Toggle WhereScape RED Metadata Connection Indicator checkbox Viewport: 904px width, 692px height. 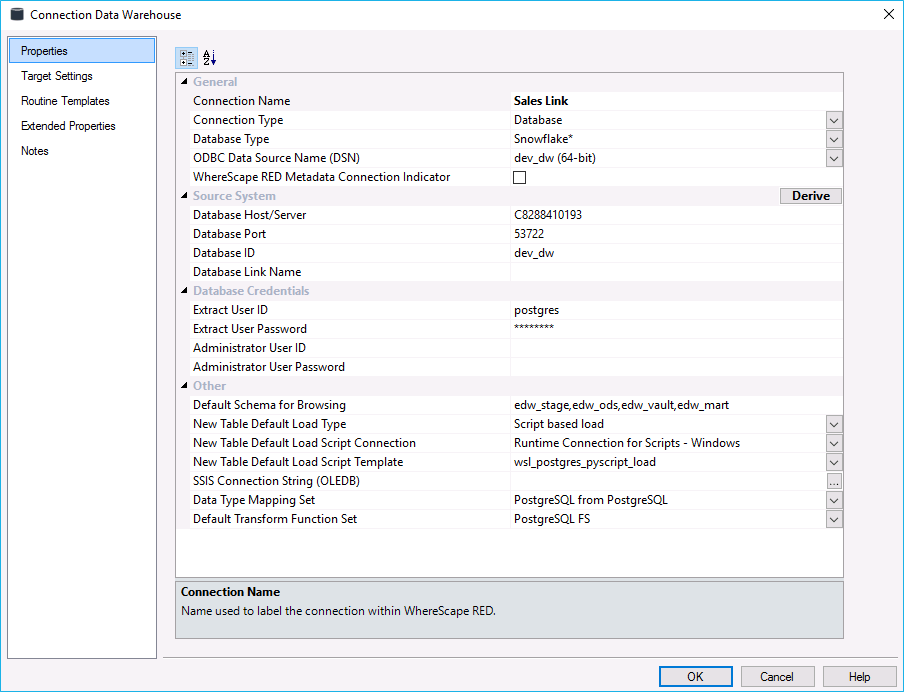click(x=519, y=177)
